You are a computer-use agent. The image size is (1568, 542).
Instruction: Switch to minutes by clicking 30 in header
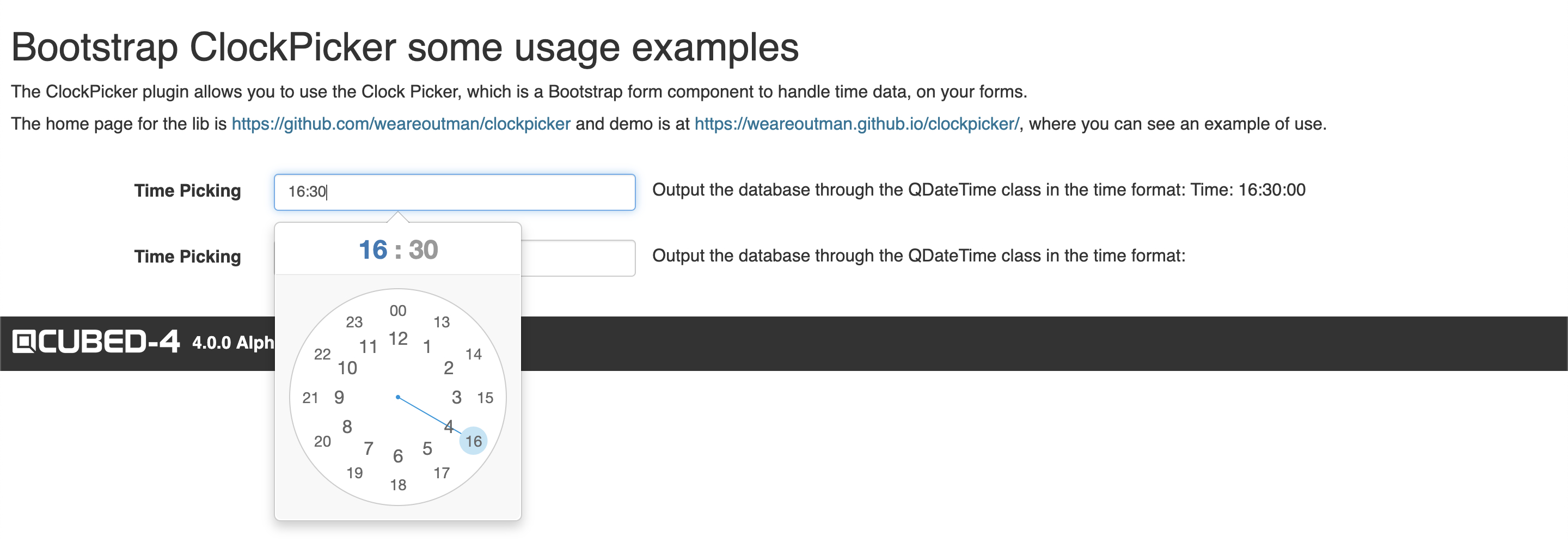423,249
